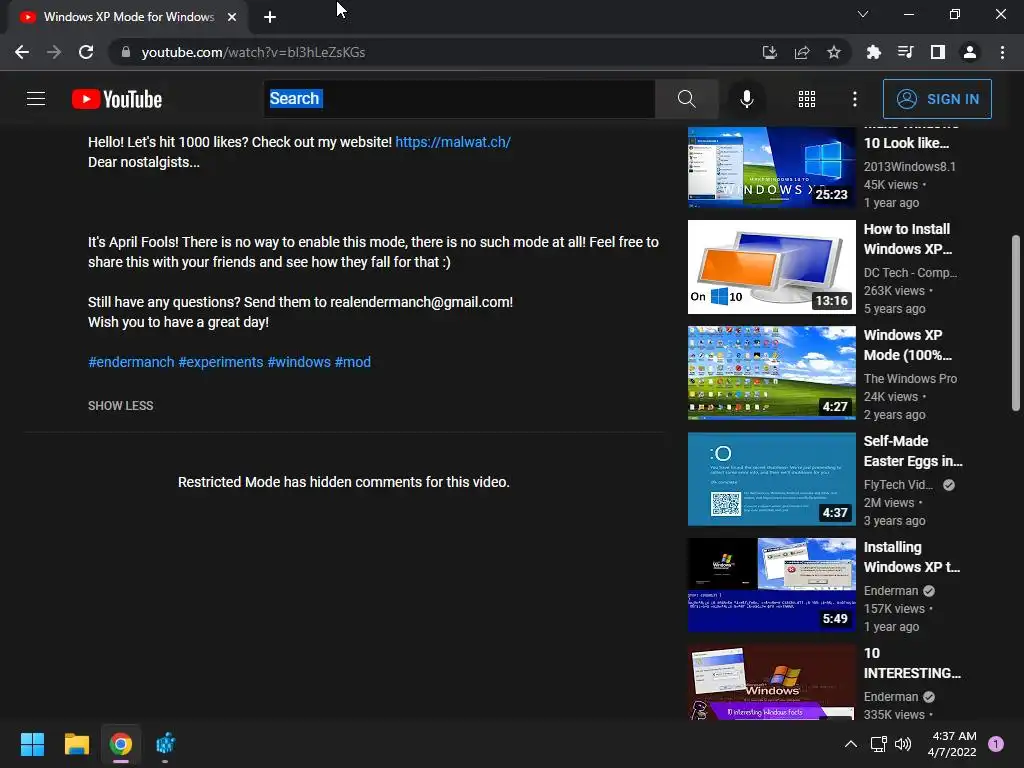Open tab search chevron
Image resolution: width=1024 pixels, height=768 pixels.
(x=863, y=14)
